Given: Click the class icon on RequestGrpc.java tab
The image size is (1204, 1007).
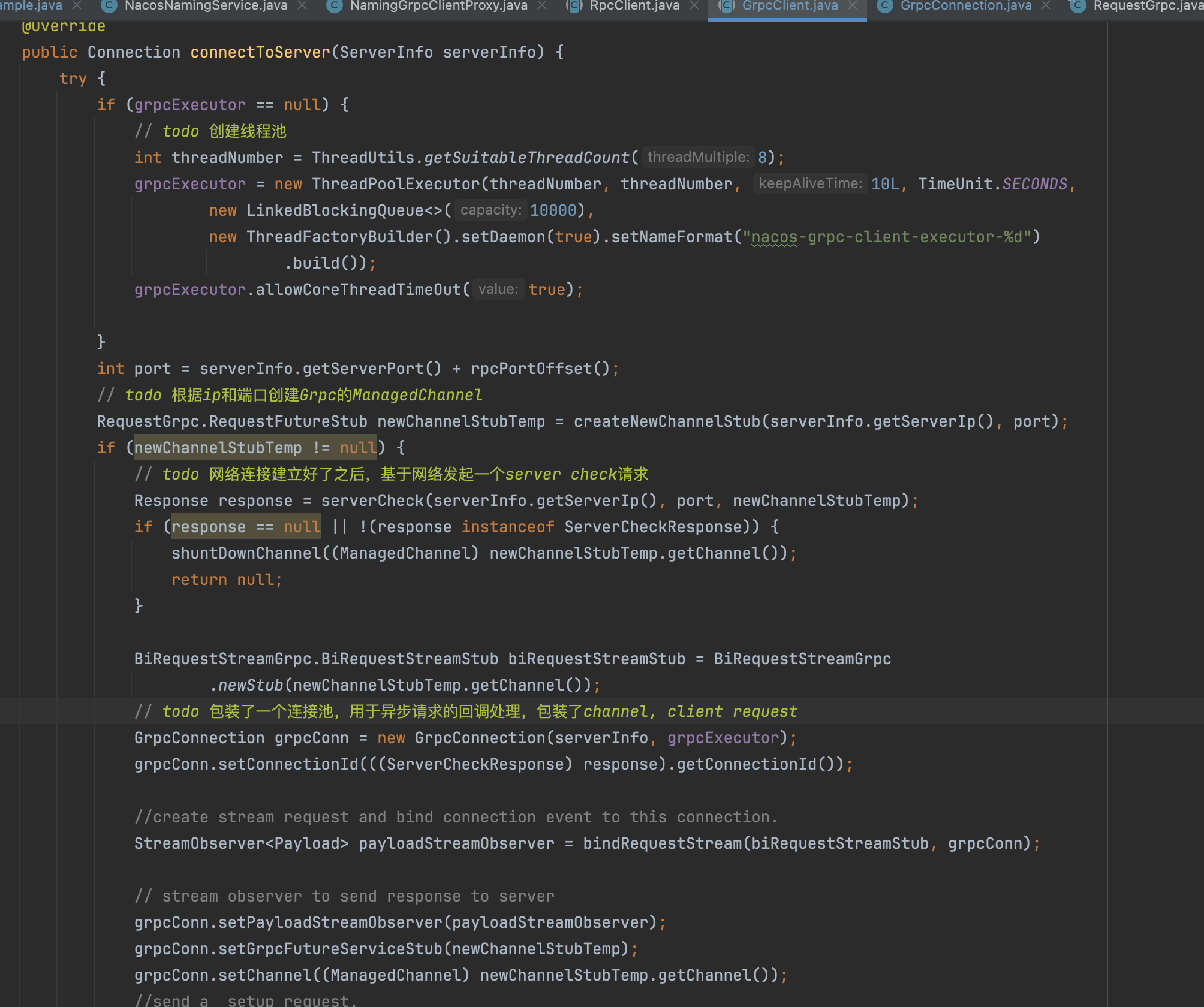Looking at the screenshot, I should pos(1077,6).
